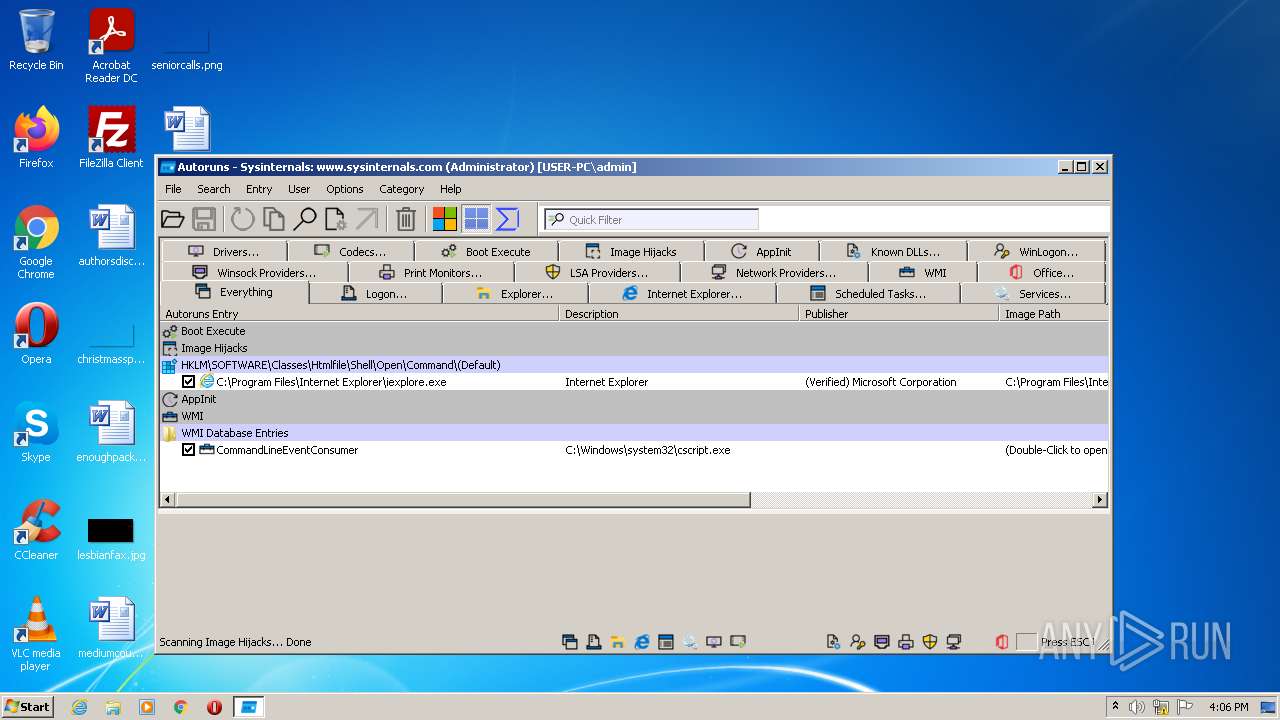
Task: Click into the Quick Filter field
Action: click(x=651, y=219)
